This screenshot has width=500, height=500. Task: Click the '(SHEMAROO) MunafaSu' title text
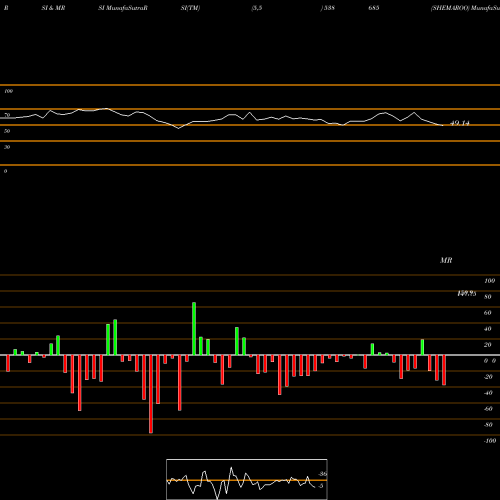(x=465, y=8)
